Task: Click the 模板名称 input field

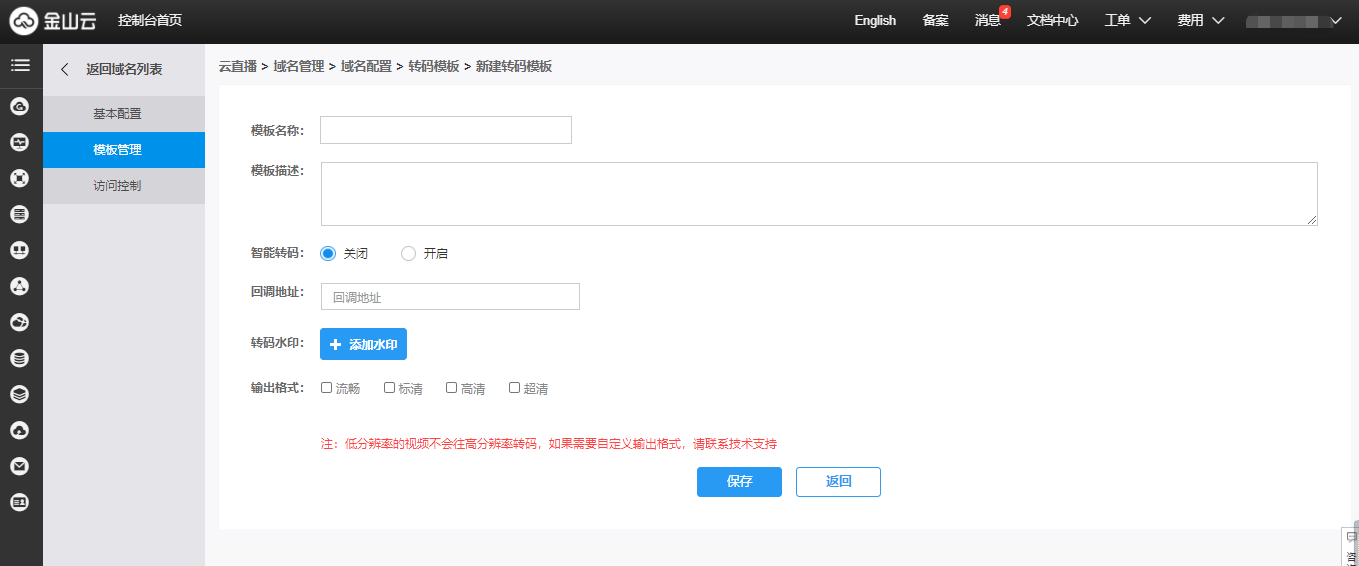Action: coord(445,130)
